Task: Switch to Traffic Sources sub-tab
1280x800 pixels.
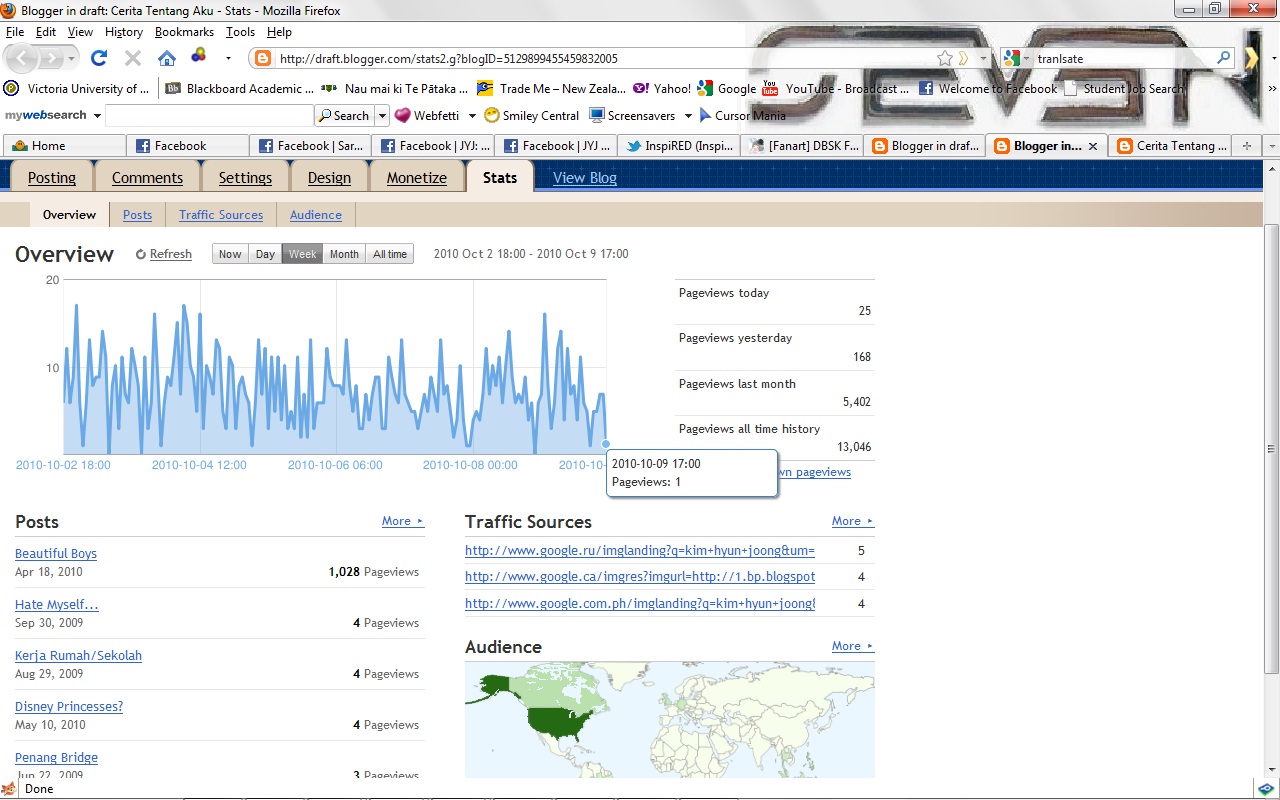Action: (x=221, y=215)
